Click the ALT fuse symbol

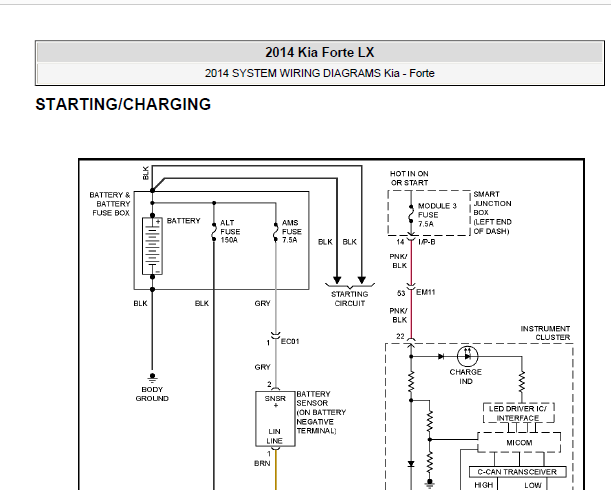[214, 232]
